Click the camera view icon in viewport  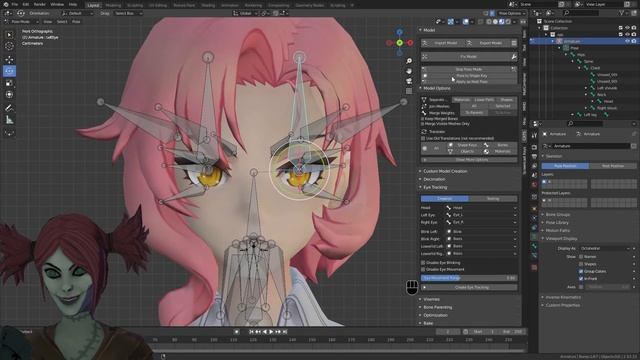[409, 81]
